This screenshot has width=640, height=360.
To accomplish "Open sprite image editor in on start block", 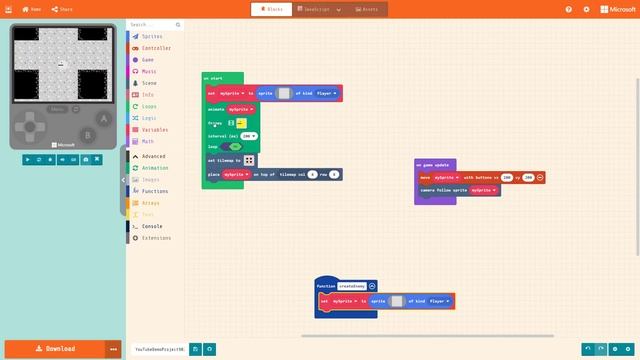I will [x=284, y=93].
